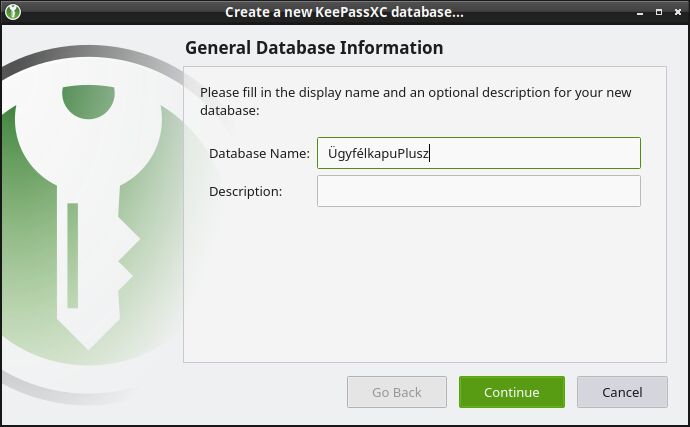Cancel the database creation wizard

622,392
